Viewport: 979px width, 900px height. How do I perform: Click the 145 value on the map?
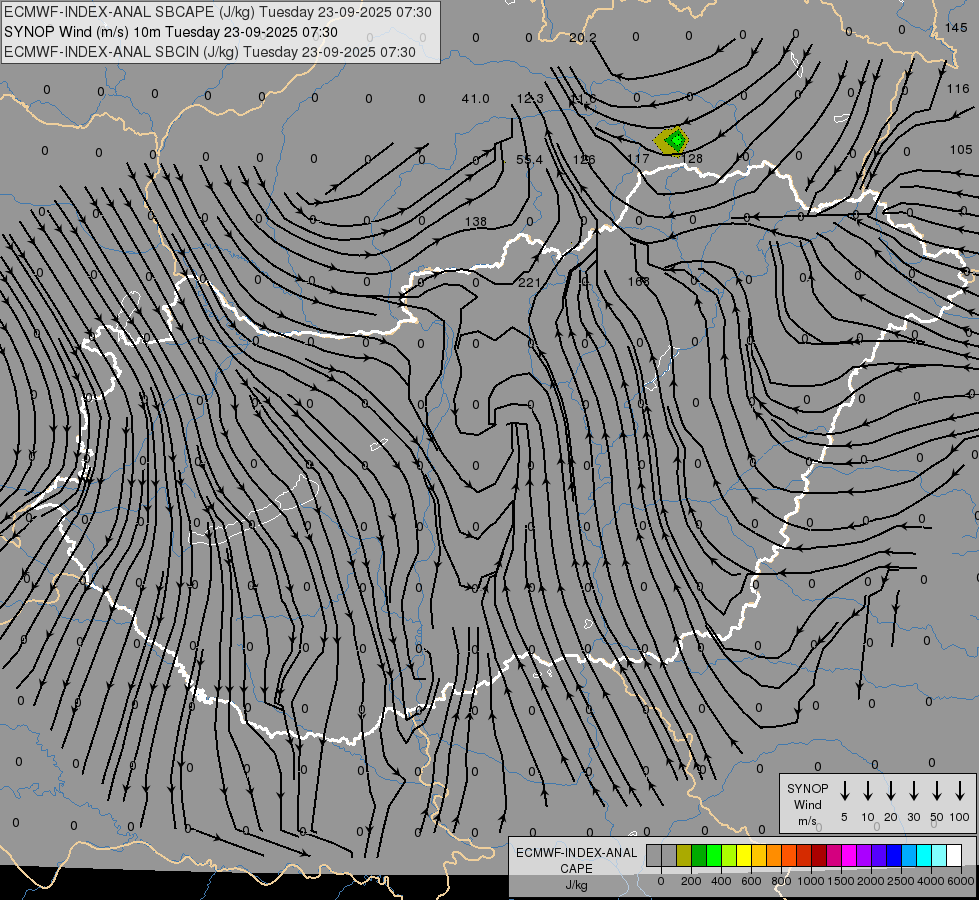click(956, 27)
